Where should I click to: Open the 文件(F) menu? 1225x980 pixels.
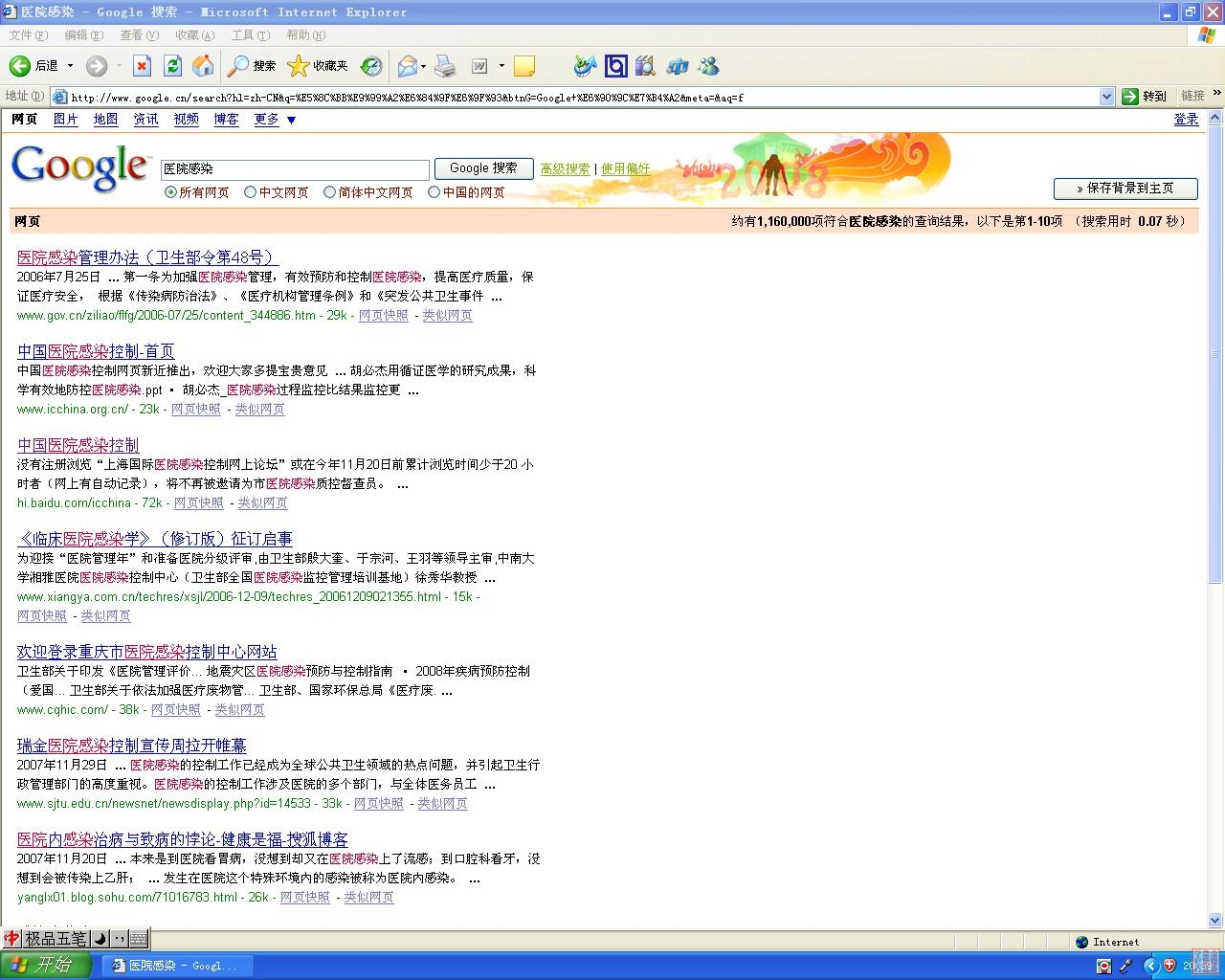point(28,35)
